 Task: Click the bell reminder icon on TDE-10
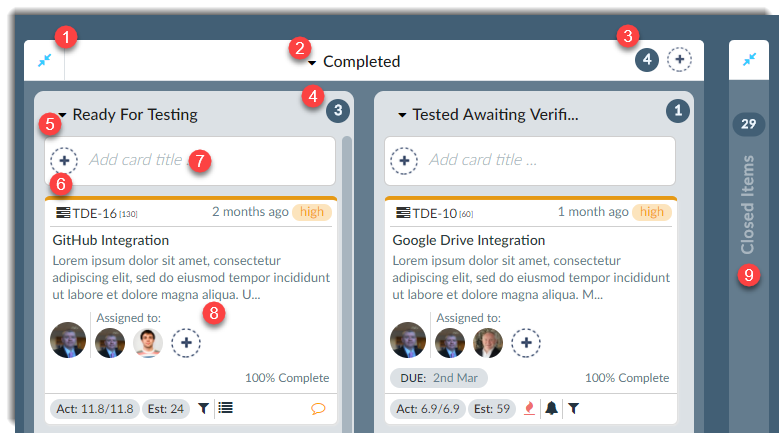pos(551,408)
